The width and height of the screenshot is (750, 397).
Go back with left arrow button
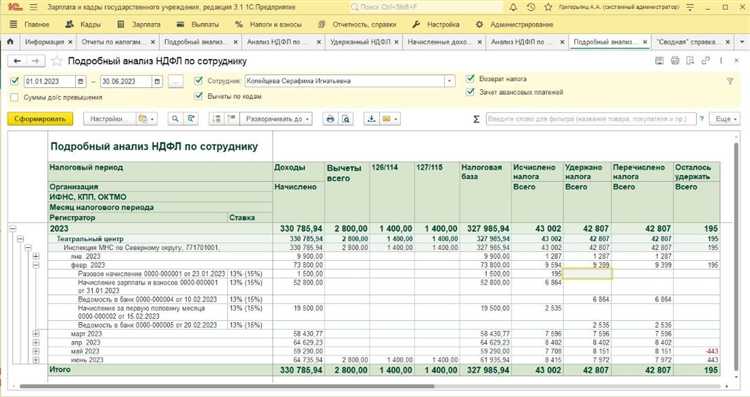(x=17, y=61)
